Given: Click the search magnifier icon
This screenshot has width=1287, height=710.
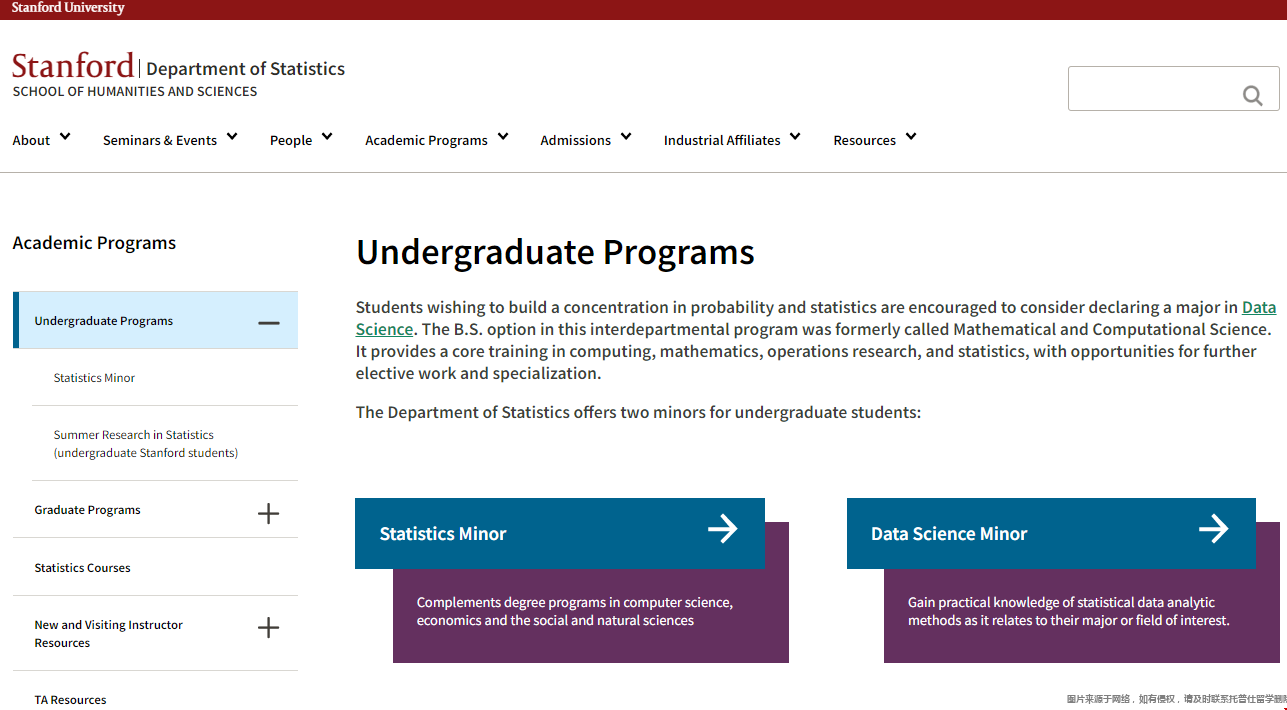Looking at the screenshot, I should 1252,95.
